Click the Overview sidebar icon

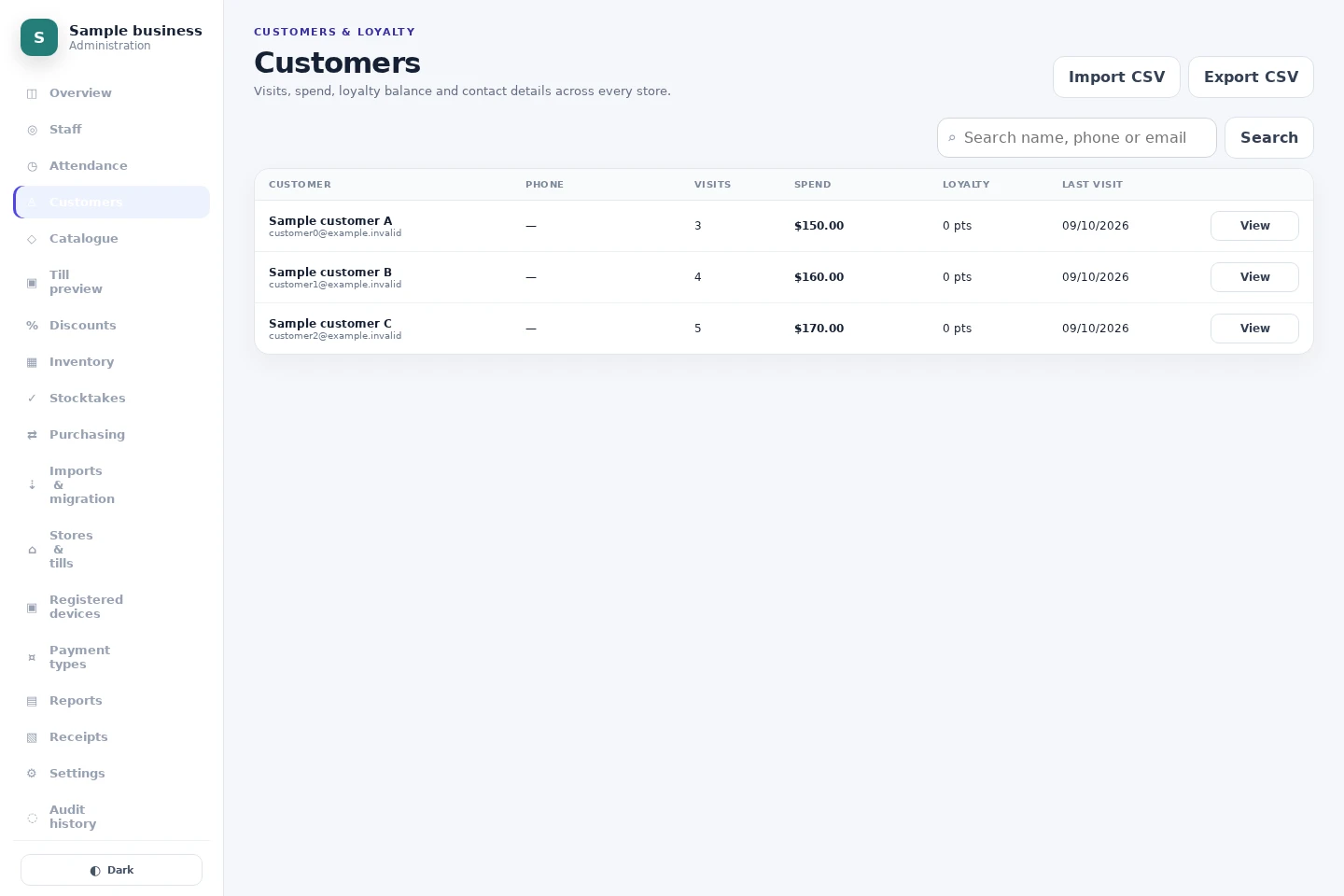click(x=32, y=93)
